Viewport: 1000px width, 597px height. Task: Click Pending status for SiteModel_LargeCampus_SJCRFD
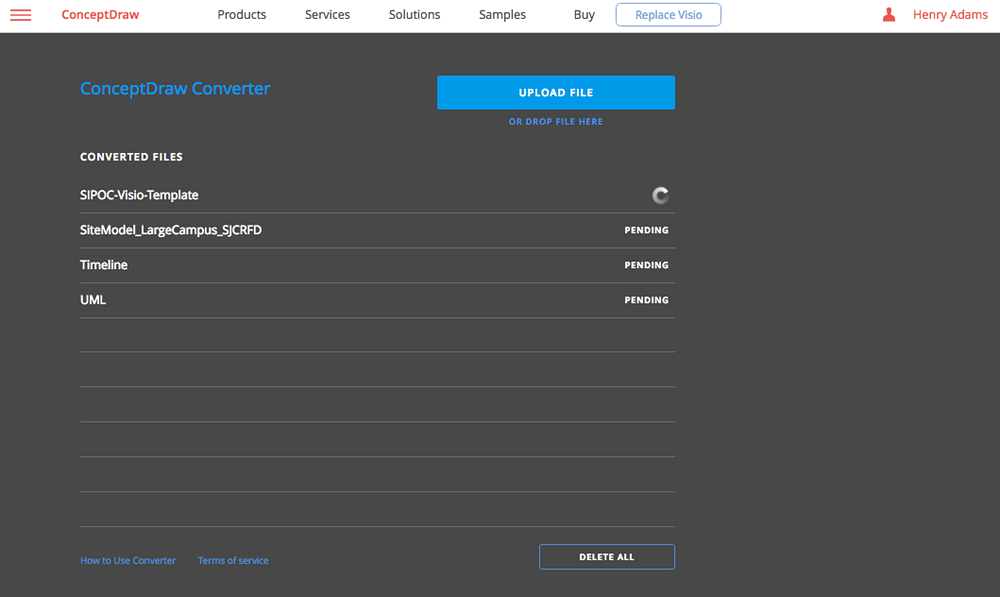coord(647,230)
